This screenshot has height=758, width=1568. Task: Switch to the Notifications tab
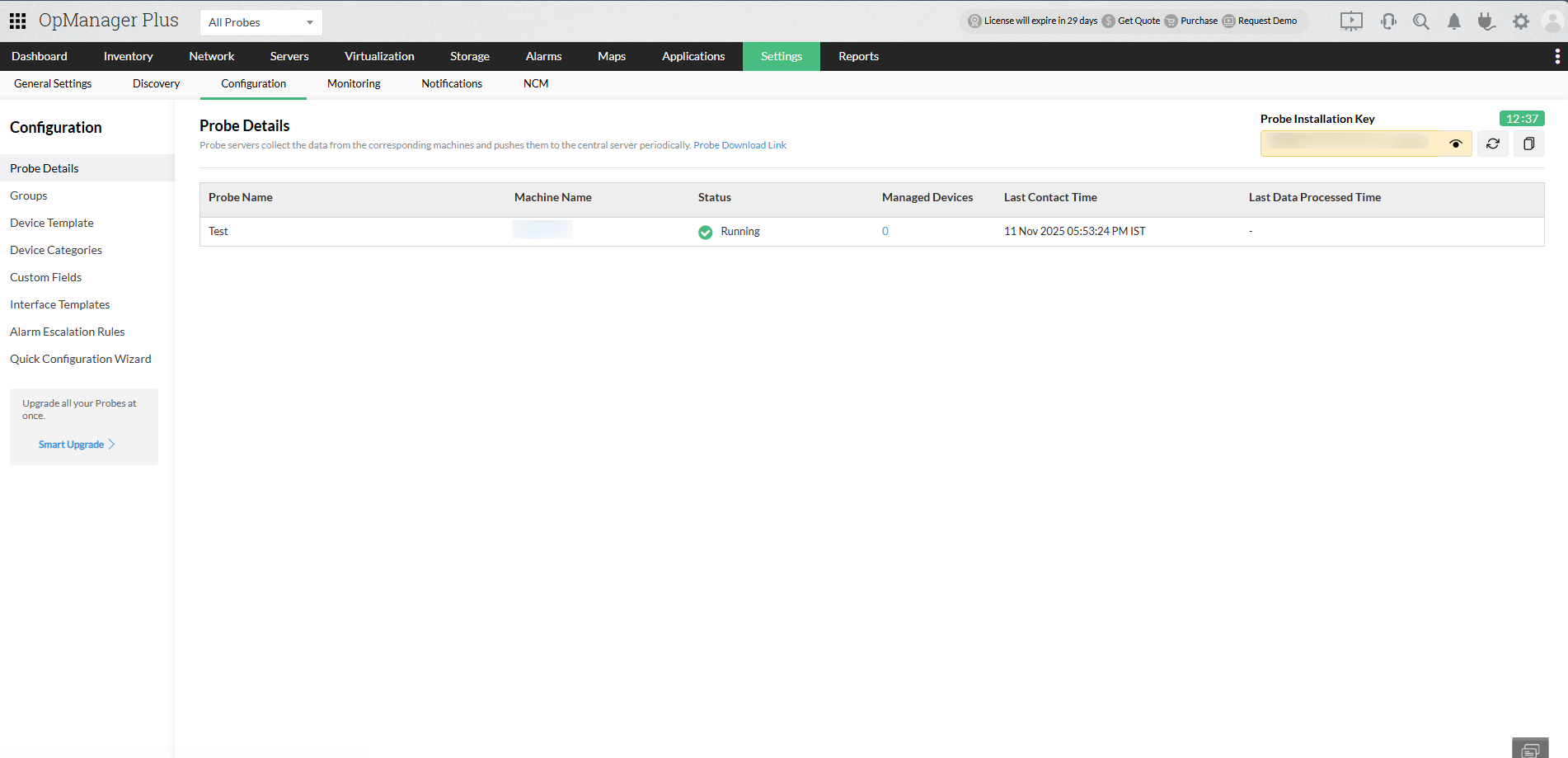point(451,83)
